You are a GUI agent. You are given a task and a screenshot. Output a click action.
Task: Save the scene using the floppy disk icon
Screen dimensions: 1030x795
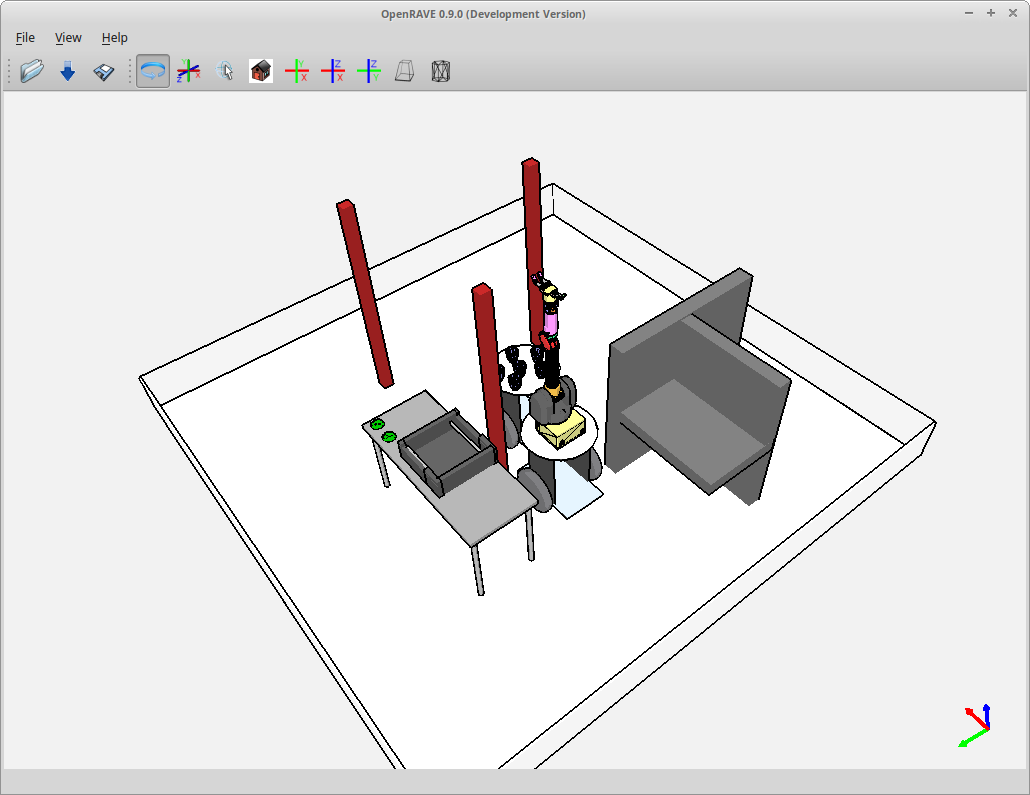point(103,70)
